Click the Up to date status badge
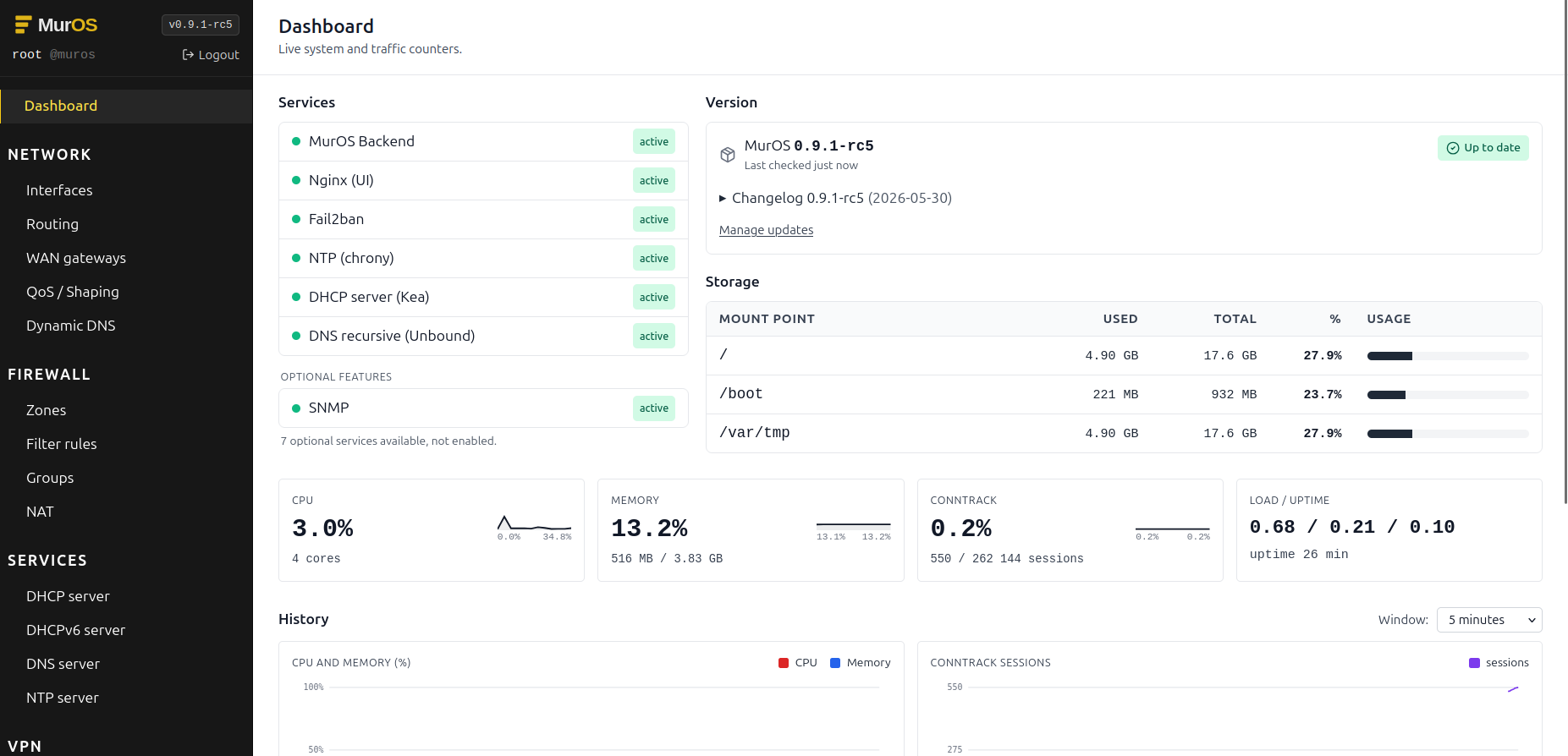The width and height of the screenshot is (1568, 756). [x=1483, y=148]
